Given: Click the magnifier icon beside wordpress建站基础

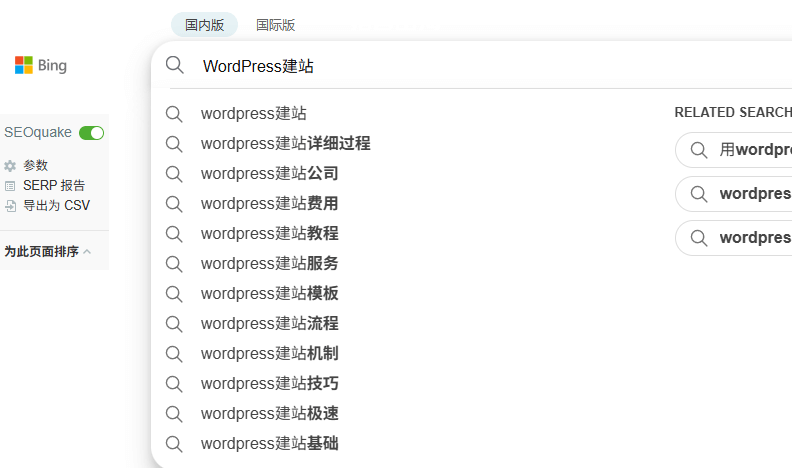Looking at the screenshot, I should click(x=174, y=444).
